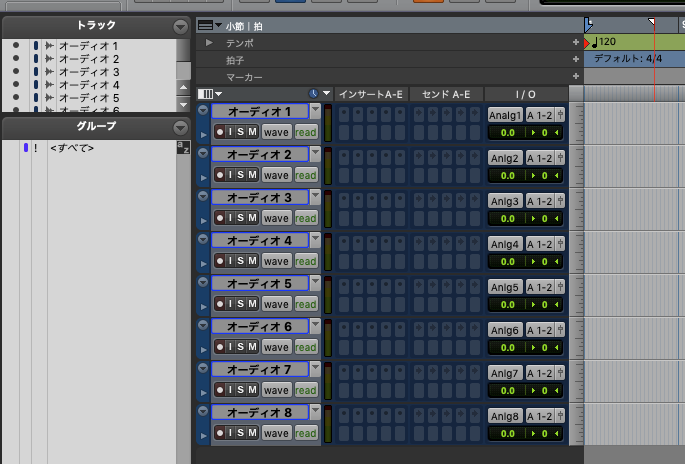
Task: Click the a-z group sort icon
Action: click(182, 148)
